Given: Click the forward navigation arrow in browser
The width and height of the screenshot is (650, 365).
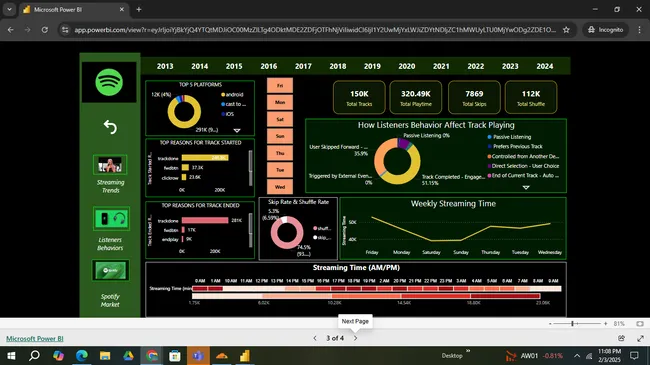Looking at the screenshot, I should coord(27,30).
